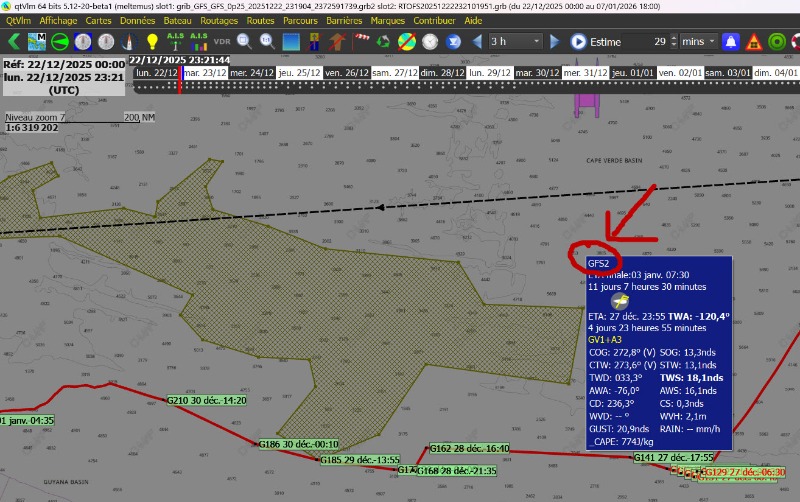This screenshot has height=502, width=800.
Task: Click the yellow light bulb icon
Action: click(152, 42)
